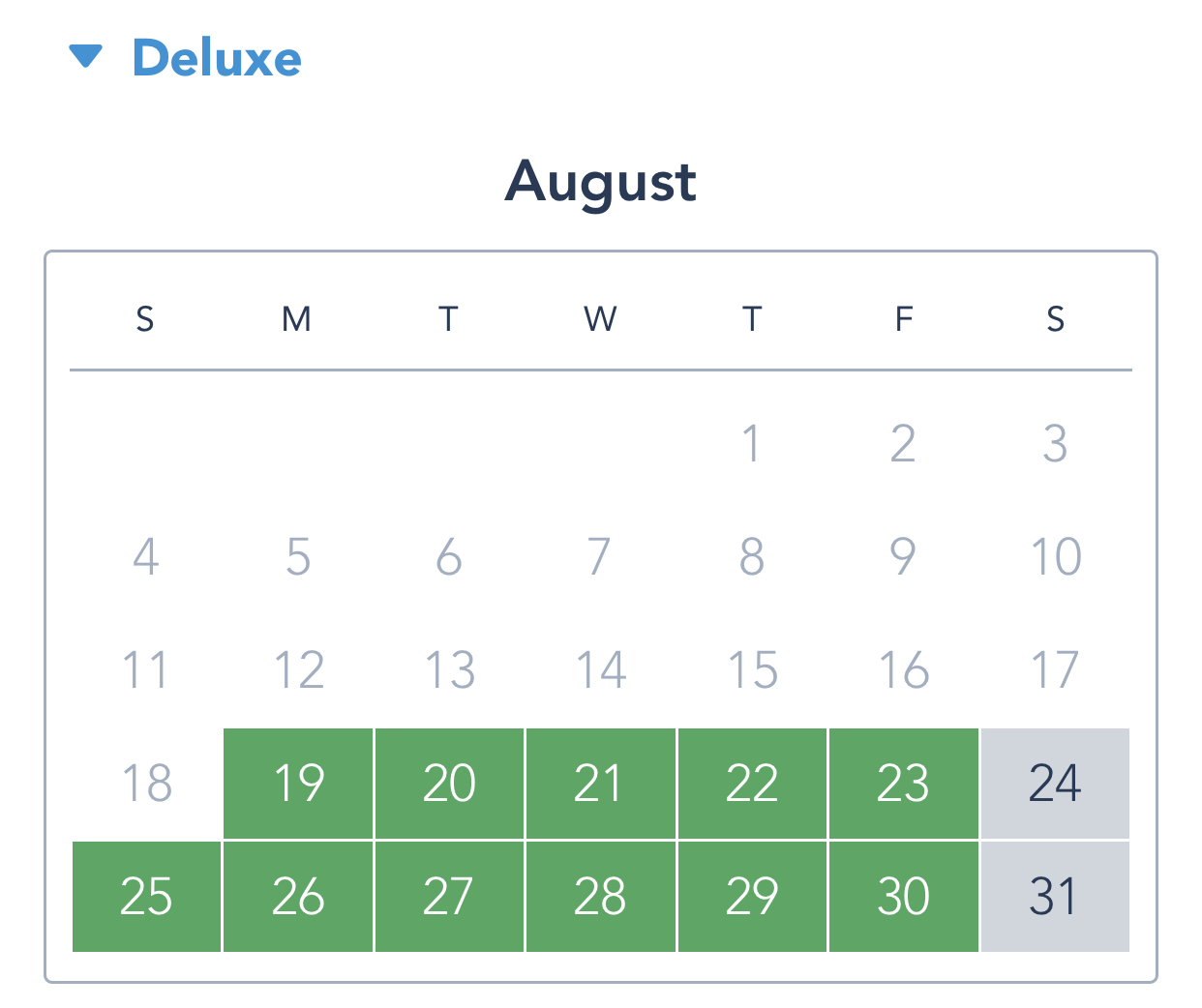This screenshot has width=1202, height=1008.
Task: Click disabled date 10
Action: tap(1055, 556)
